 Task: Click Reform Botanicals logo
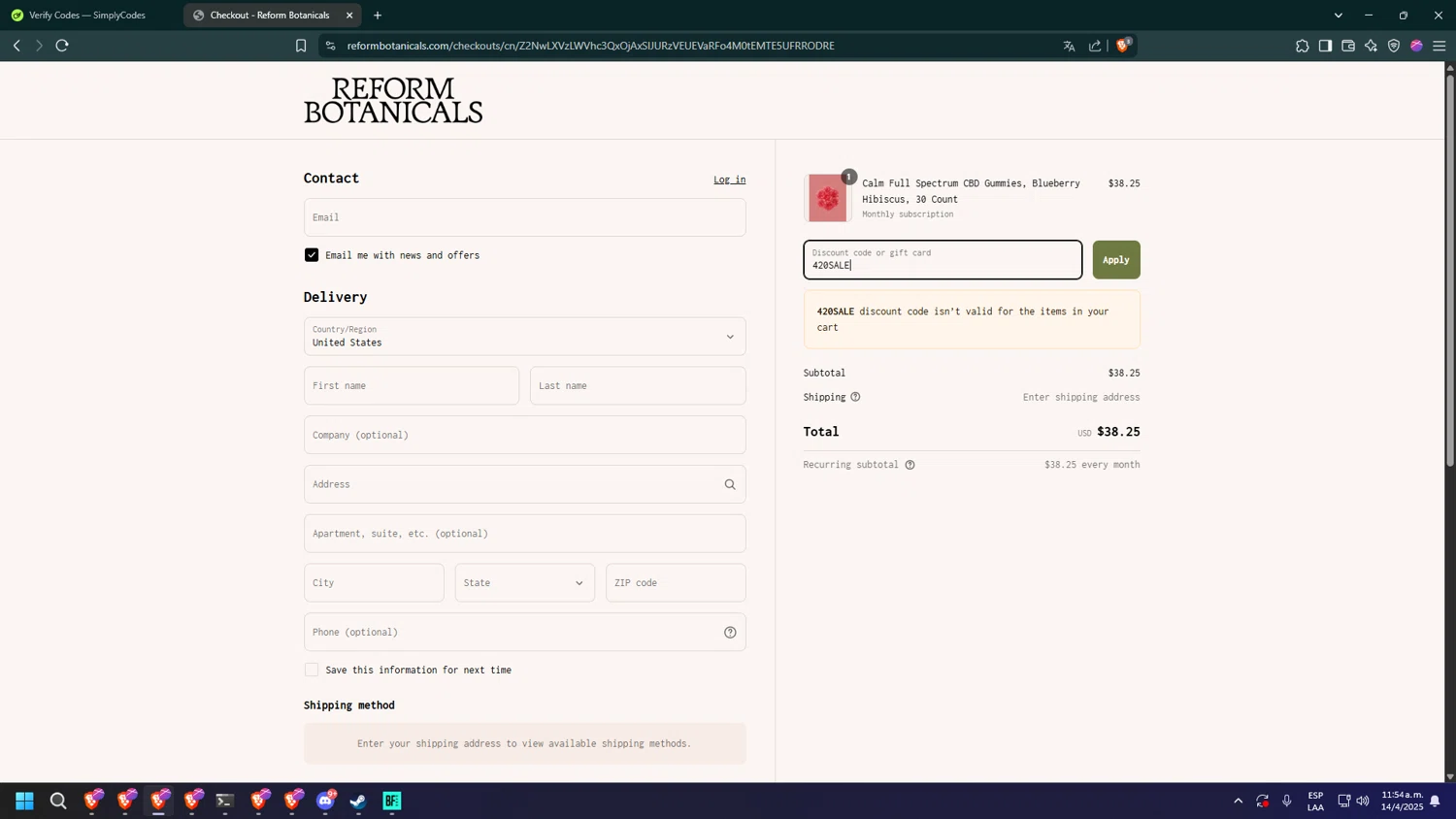coord(393,101)
